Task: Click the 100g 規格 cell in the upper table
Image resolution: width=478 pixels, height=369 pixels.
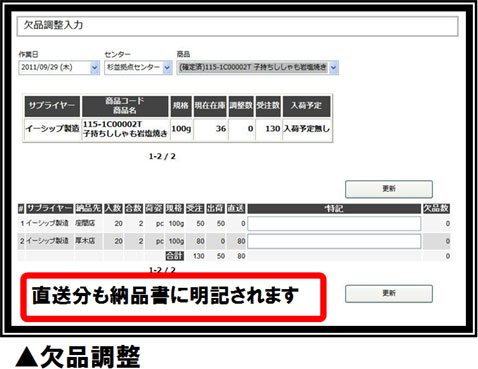Action: [x=181, y=129]
